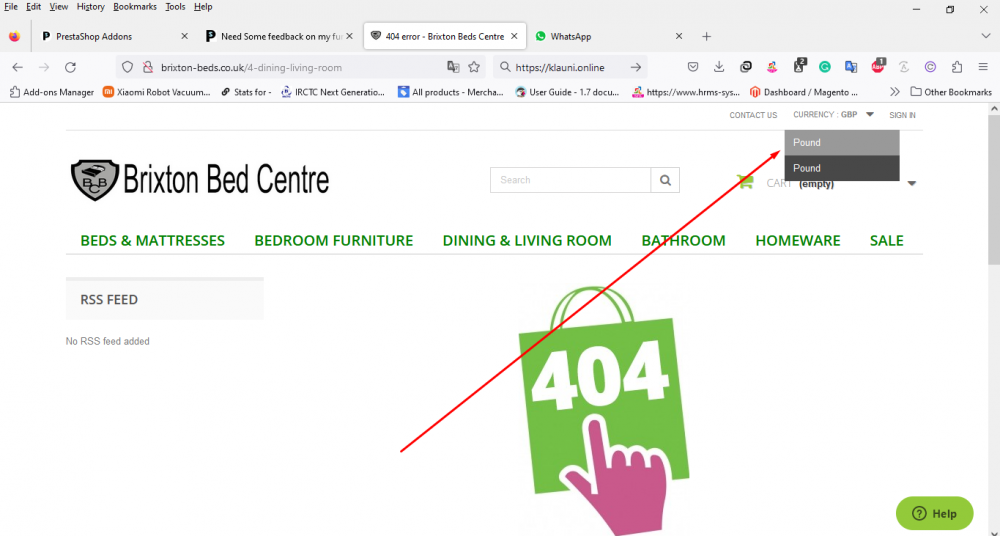The image size is (1000, 536).
Task: Open the Other Bookmarks folder
Action: click(x=950, y=92)
